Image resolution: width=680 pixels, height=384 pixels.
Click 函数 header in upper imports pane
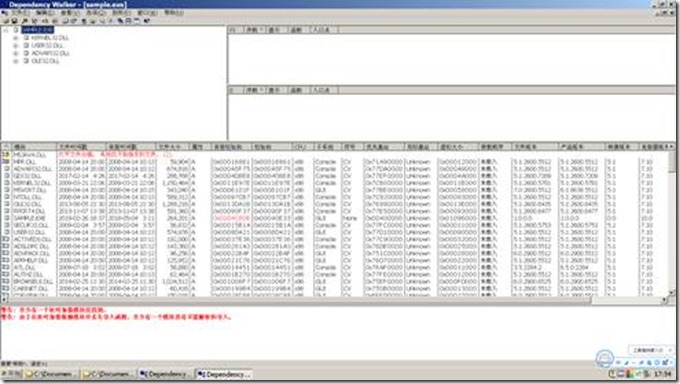pos(298,30)
